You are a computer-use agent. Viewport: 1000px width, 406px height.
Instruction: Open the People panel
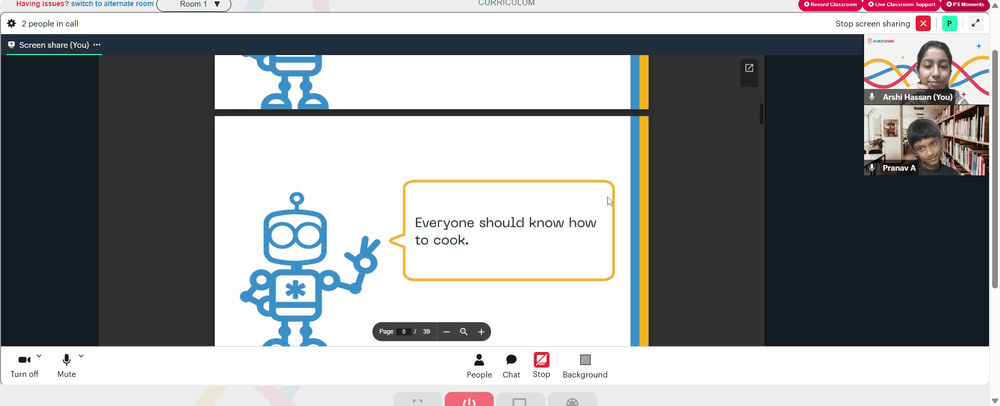479,366
